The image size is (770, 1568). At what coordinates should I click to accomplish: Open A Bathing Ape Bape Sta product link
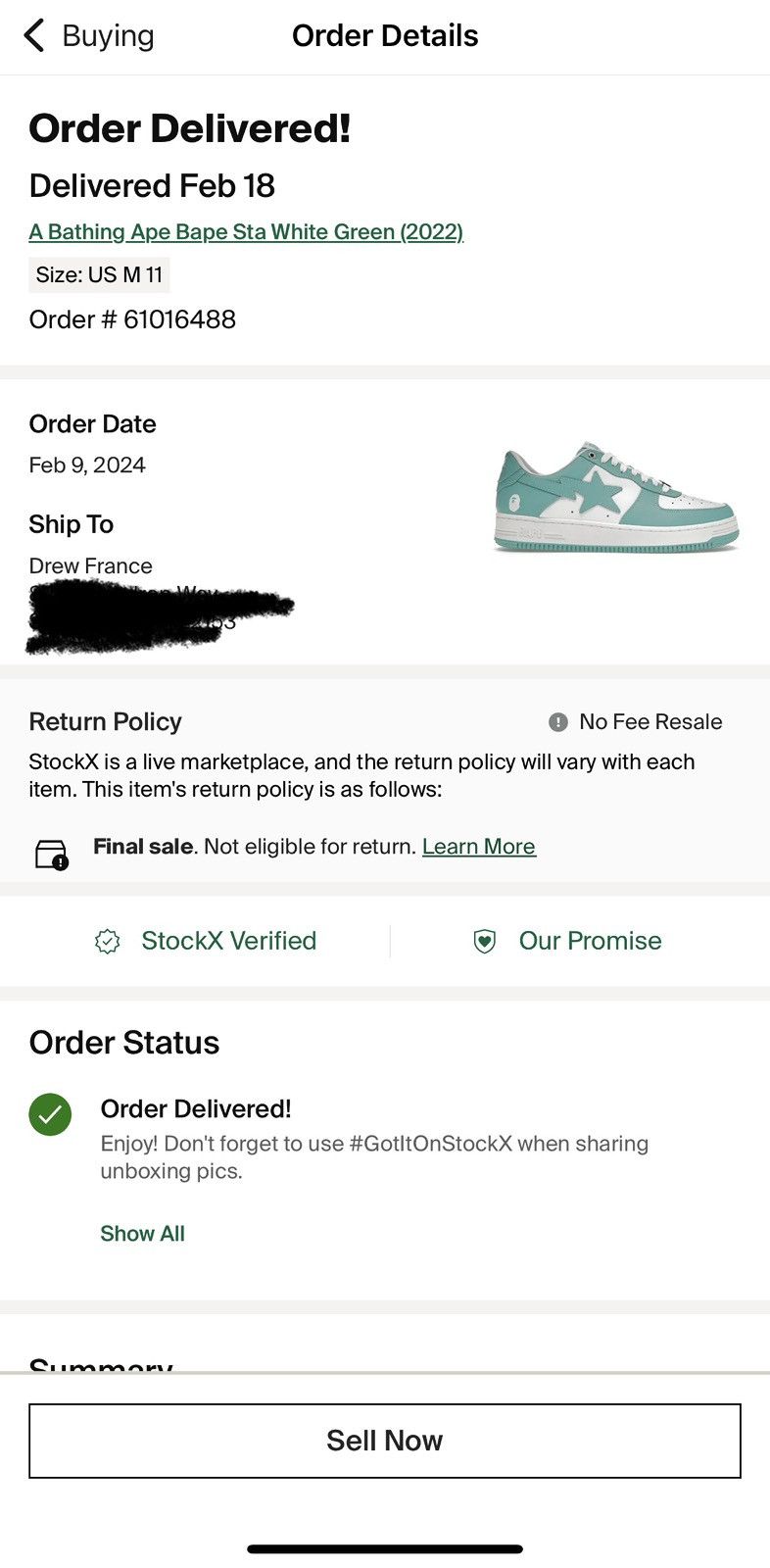[246, 232]
